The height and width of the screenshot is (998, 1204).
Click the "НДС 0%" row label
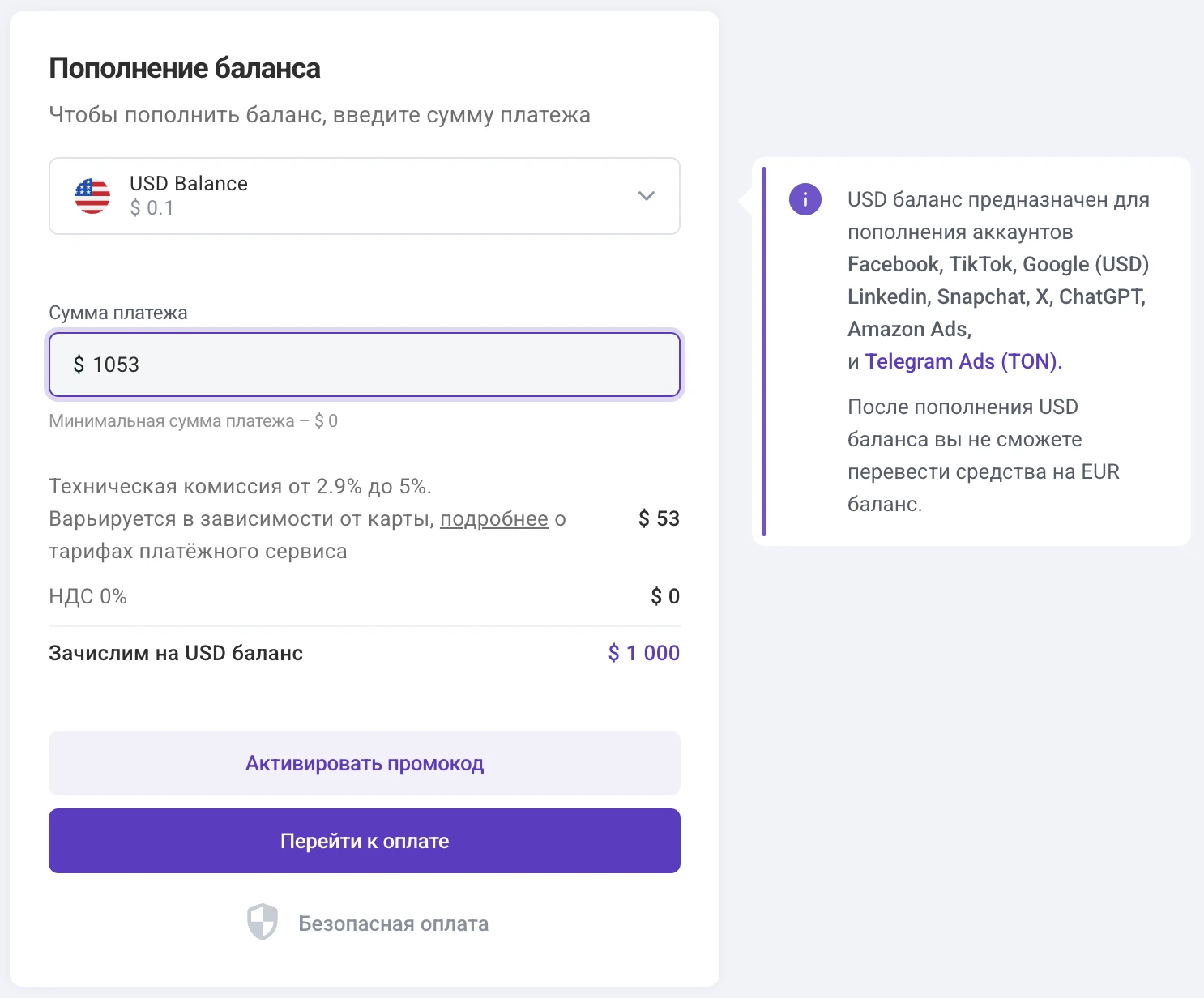pos(88,596)
